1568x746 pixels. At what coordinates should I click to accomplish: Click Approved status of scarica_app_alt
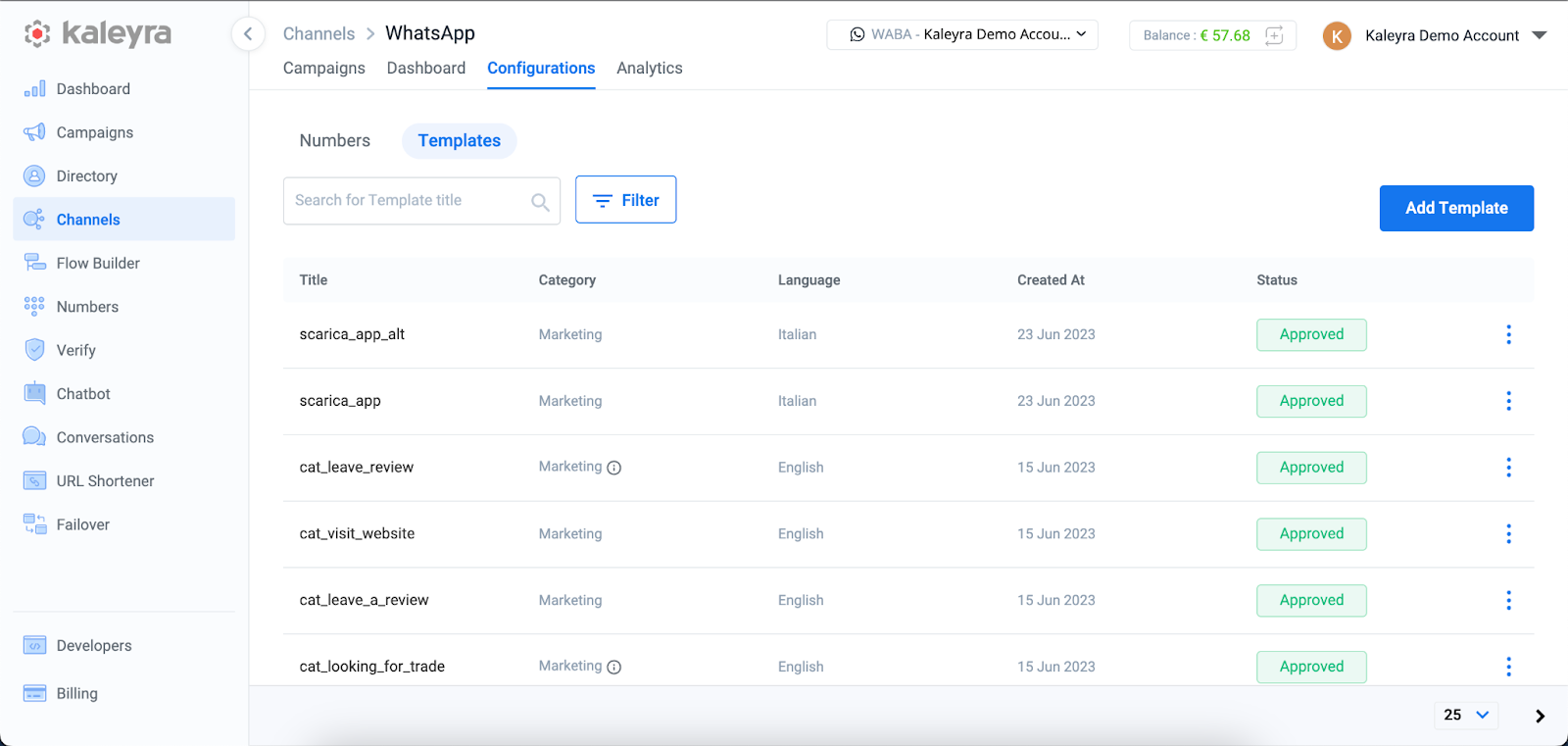coord(1311,334)
